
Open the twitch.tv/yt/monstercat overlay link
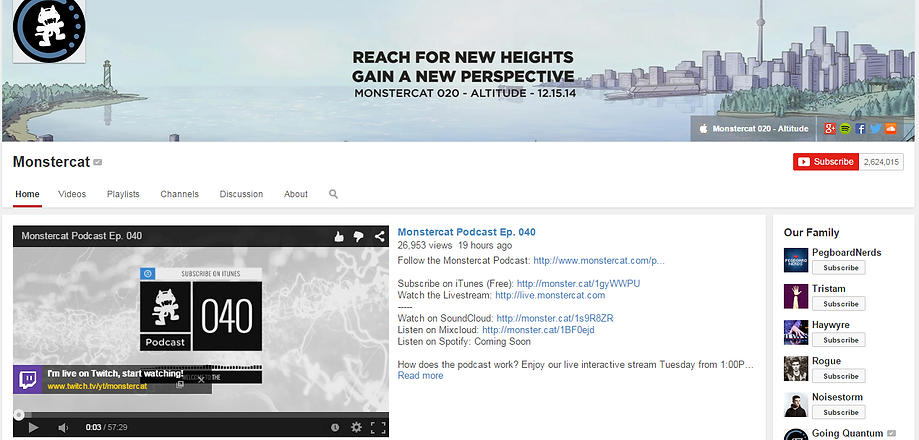(97, 386)
